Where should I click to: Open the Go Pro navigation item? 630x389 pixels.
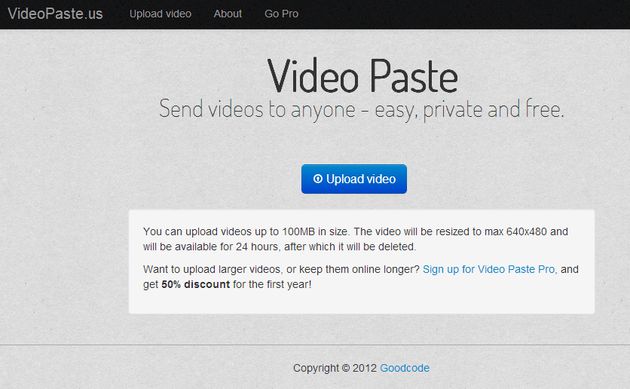[281, 14]
